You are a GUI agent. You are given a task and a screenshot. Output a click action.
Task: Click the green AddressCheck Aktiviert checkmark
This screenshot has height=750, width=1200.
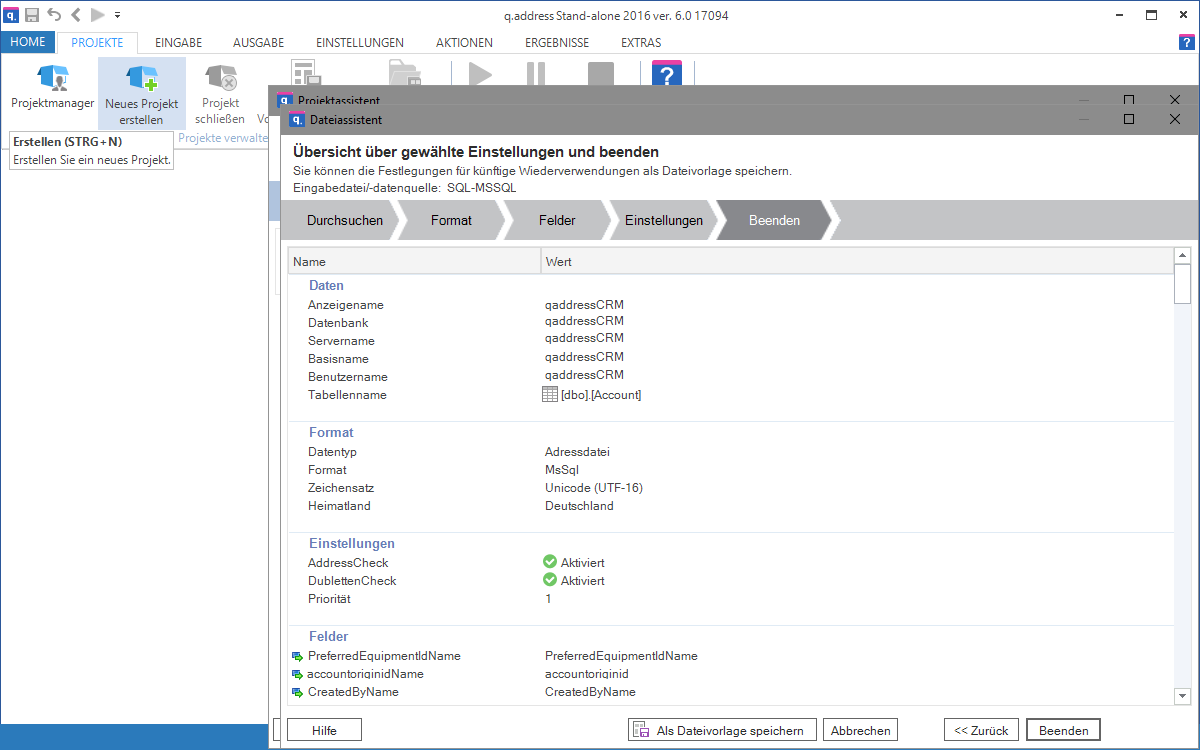(x=549, y=563)
